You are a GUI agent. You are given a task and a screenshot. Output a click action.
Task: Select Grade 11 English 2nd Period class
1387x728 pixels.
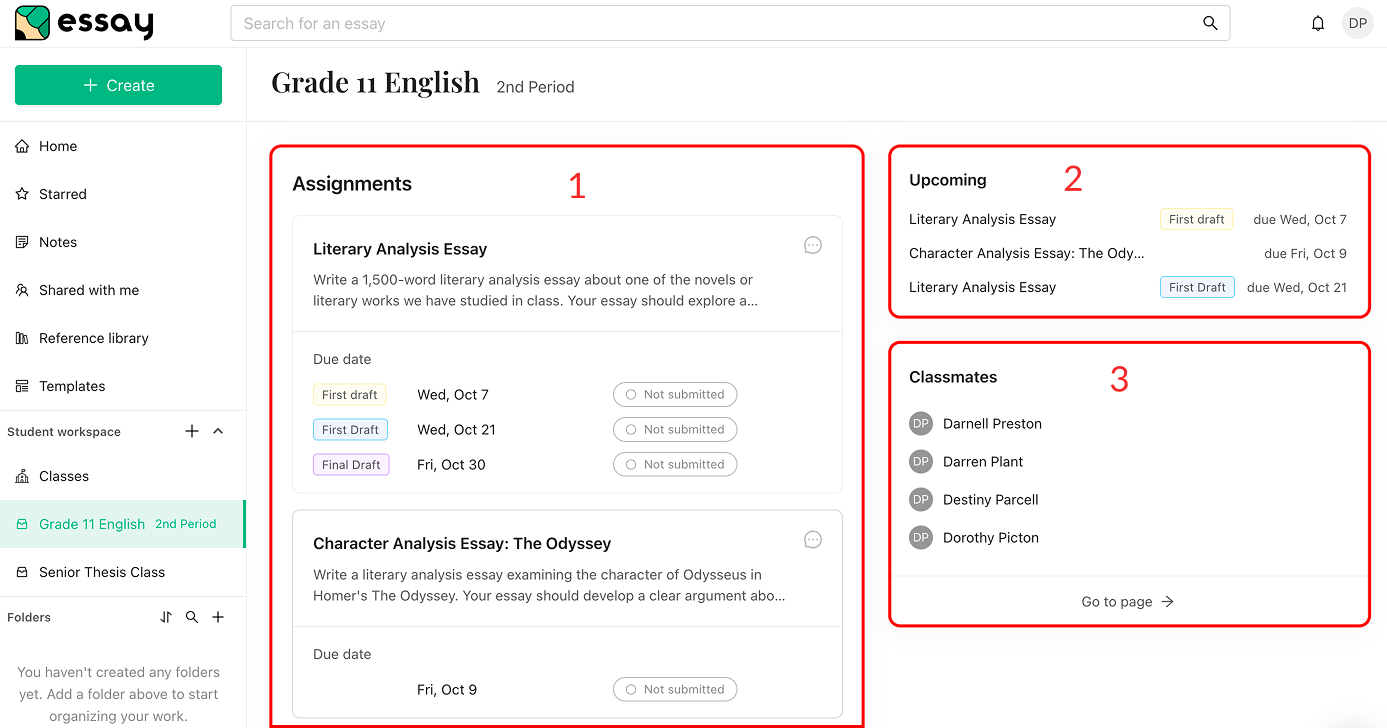123,524
